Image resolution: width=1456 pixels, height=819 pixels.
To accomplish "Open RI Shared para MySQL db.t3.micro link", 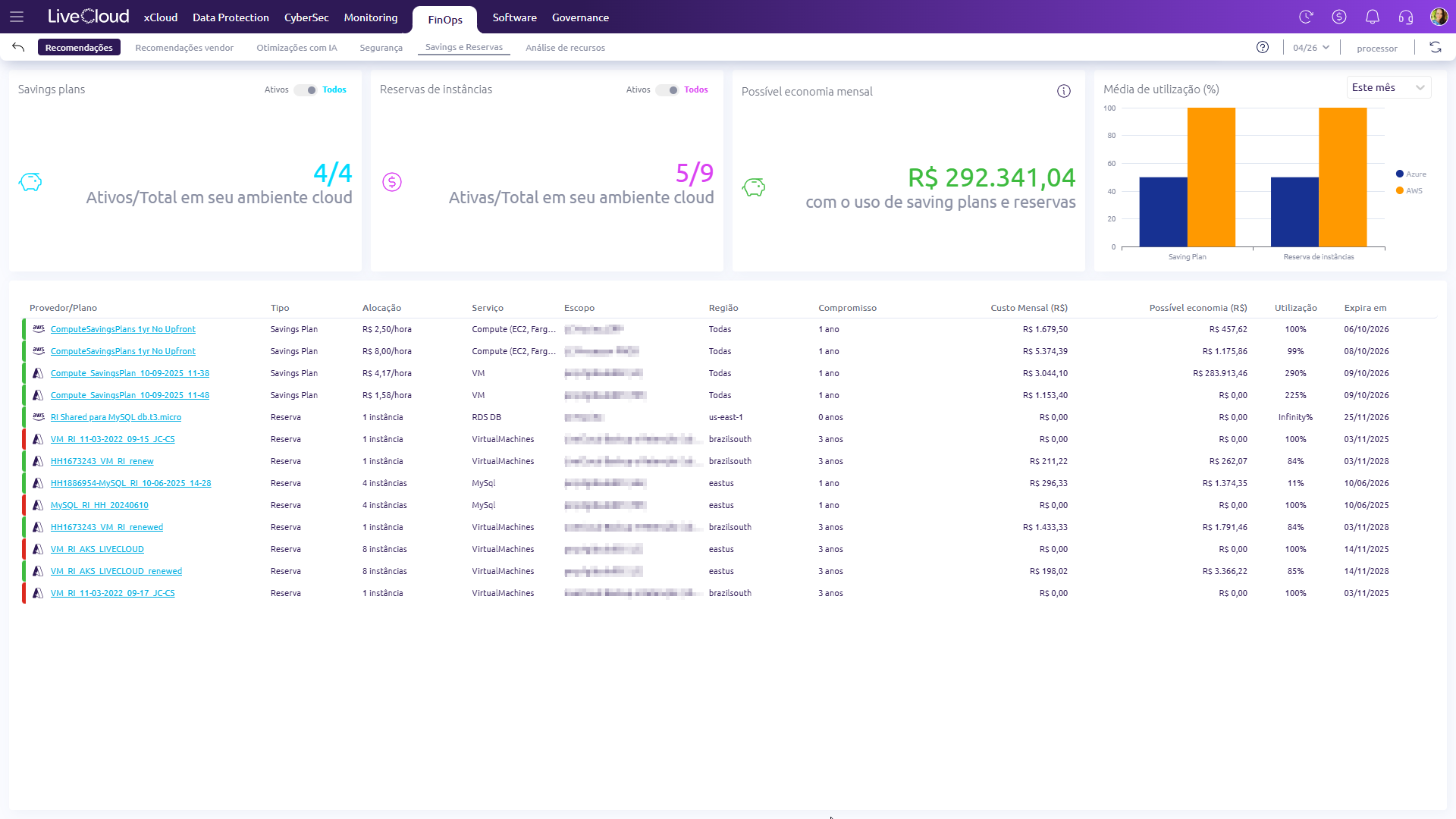I will [116, 417].
